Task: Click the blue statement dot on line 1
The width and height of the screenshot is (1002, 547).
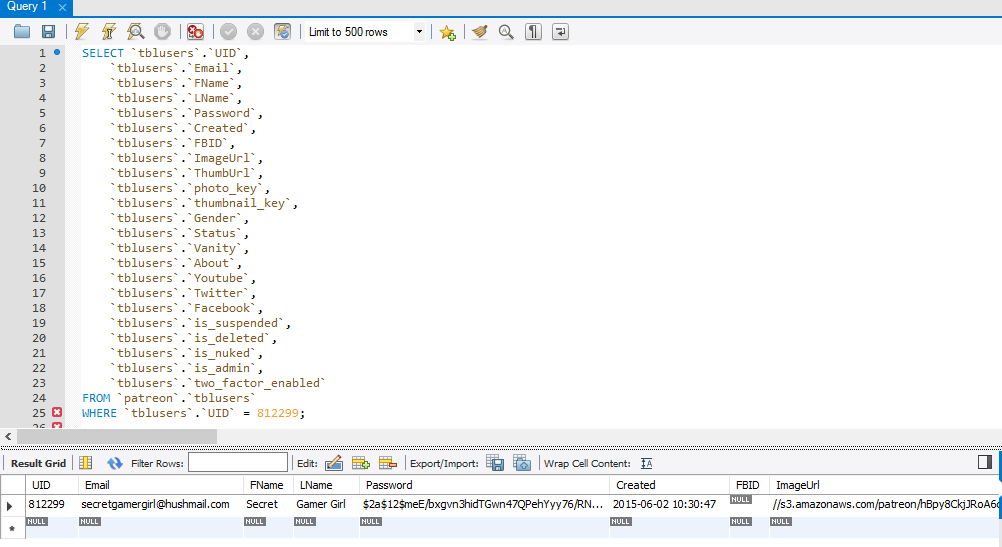Action: click(x=57, y=52)
